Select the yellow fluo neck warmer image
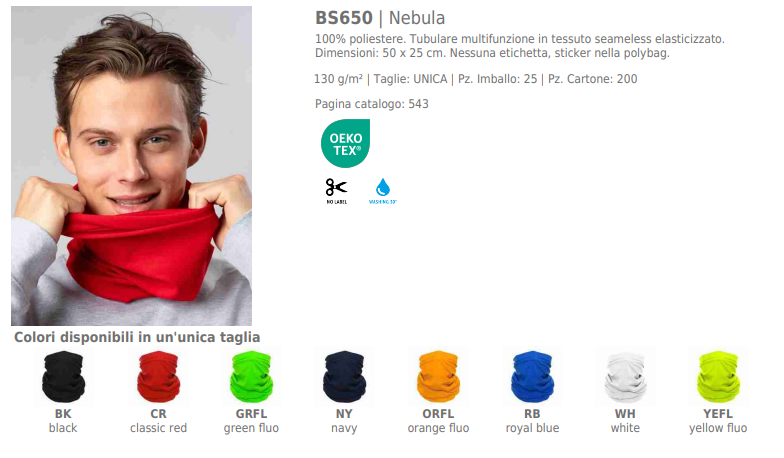The height and width of the screenshot is (458, 784). click(x=718, y=376)
